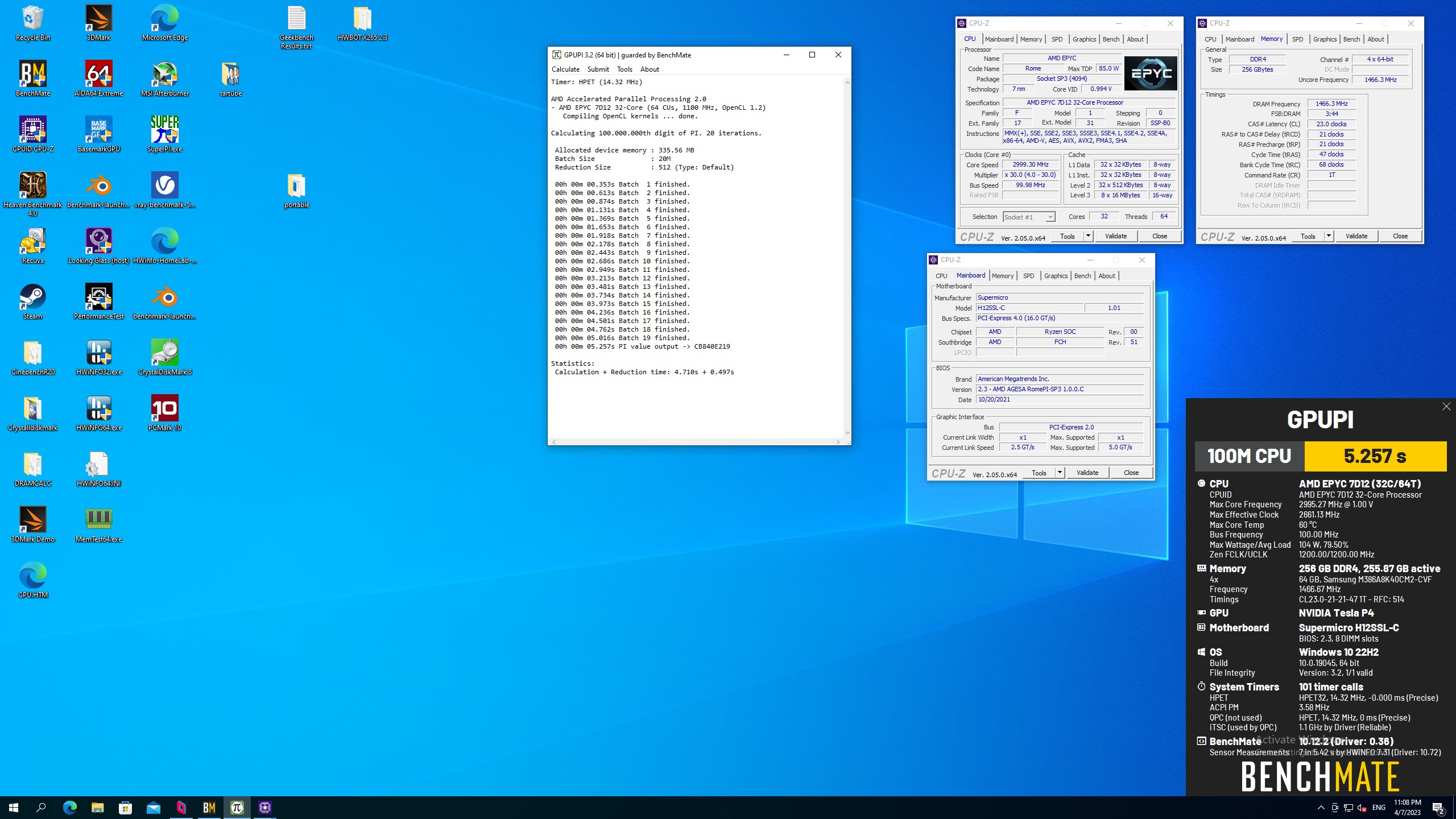Viewport: 1456px width, 819px height.
Task: Open the notification center icon
Action: coord(1438,808)
